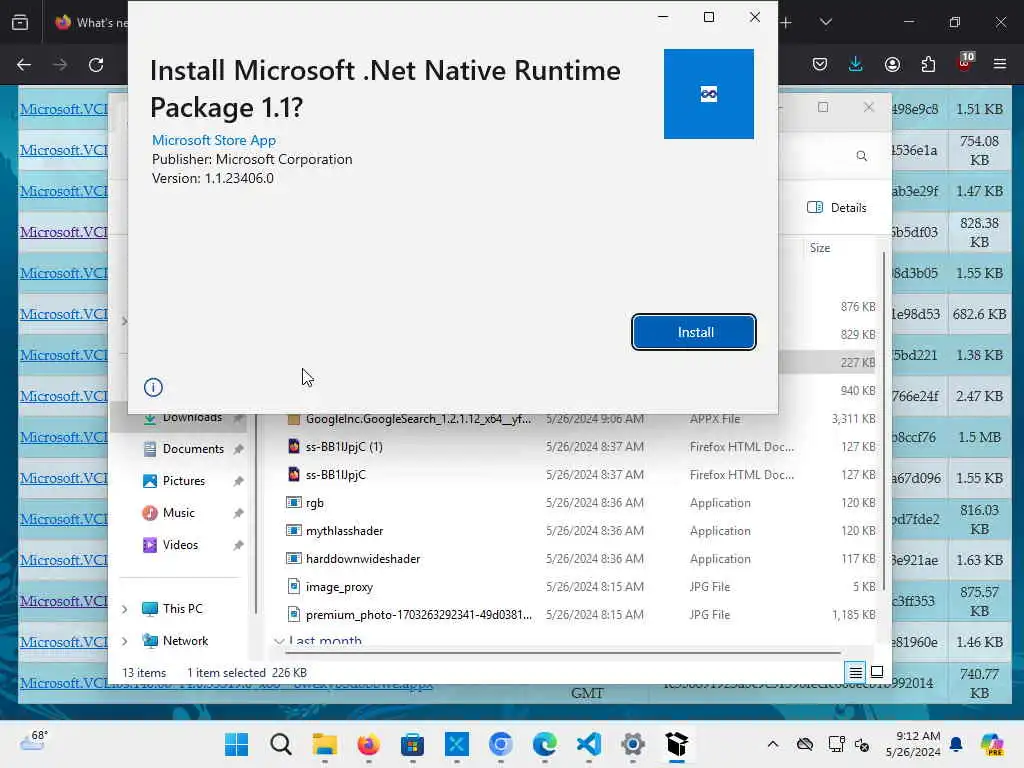Open Microsoft Edge from the taskbar
1024x768 pixels.
pyautogui.click(x=545, y=744)
